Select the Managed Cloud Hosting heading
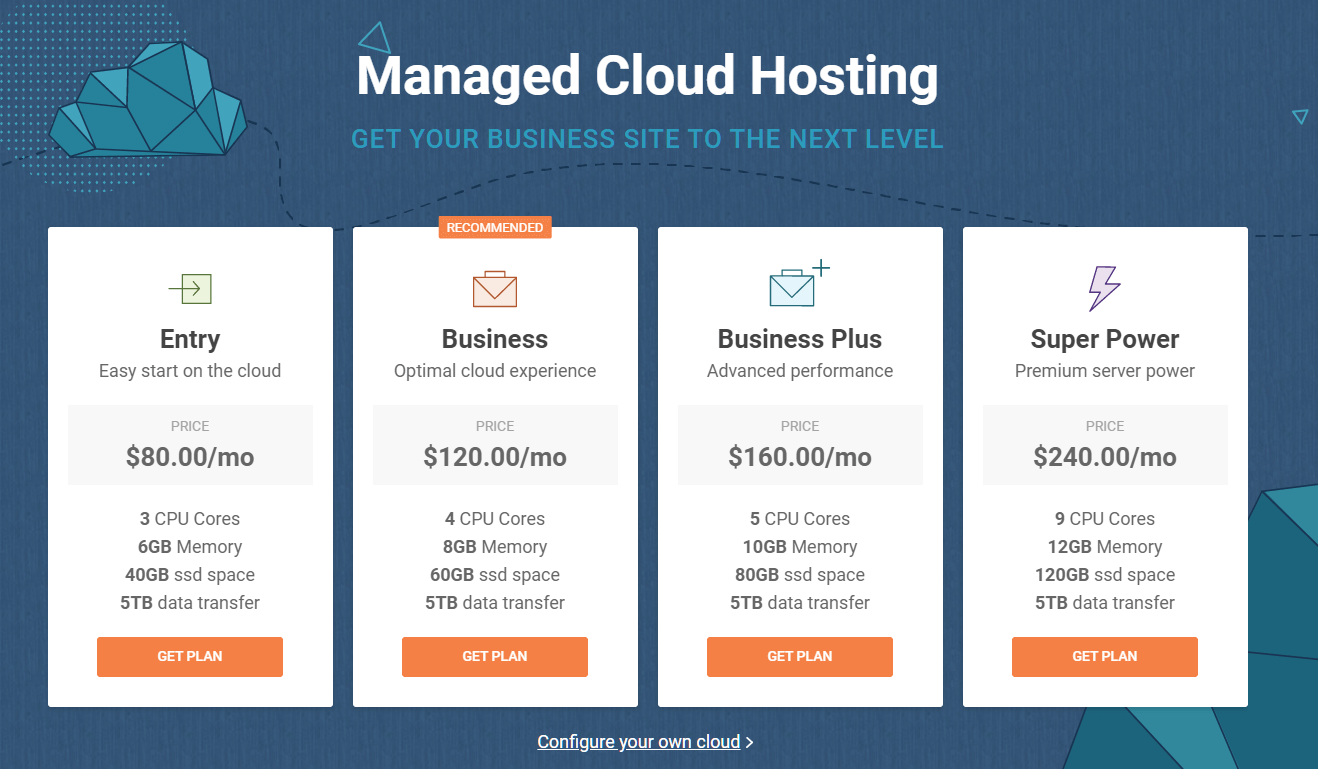Image resolution: width=1318 pixels, height=769 pixels. pos(647,76)
